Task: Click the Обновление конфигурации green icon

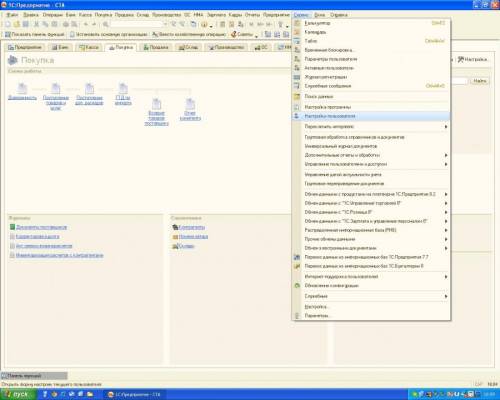Action: (297, 286)
